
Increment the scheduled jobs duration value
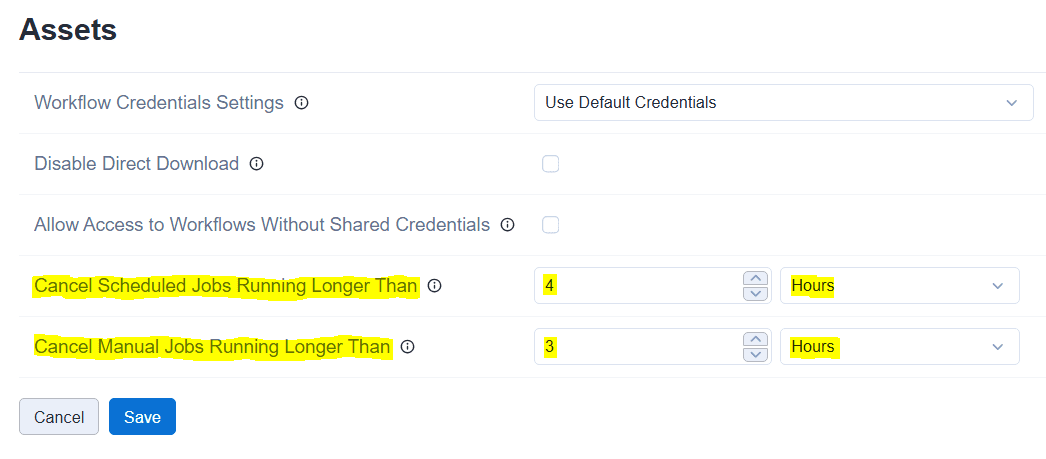(x=756, y=278)
